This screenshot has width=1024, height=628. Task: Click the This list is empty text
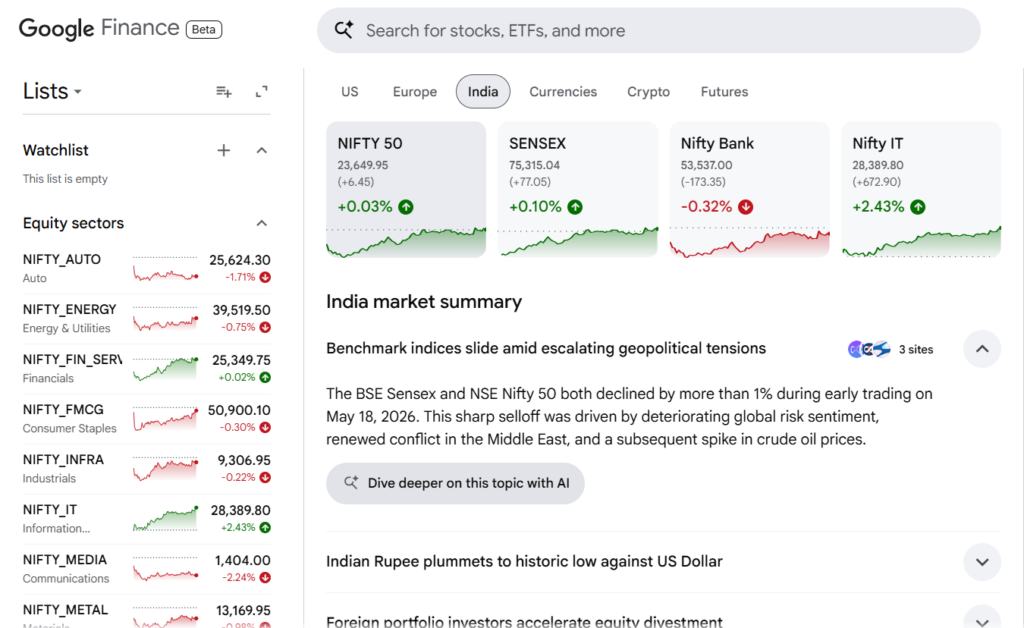[65, 179]
